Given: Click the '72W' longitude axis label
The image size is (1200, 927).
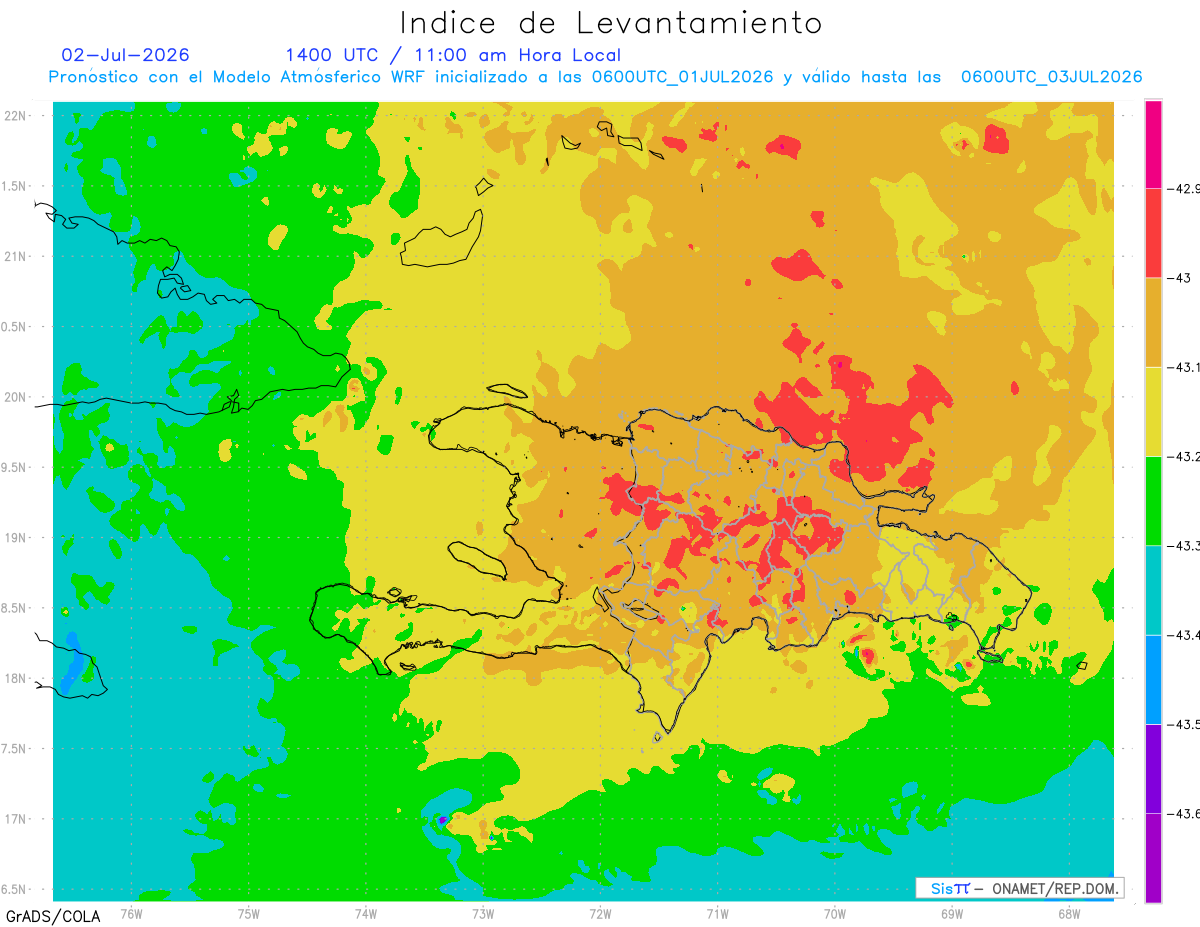Looking at the screenshot, I should 600,913.
